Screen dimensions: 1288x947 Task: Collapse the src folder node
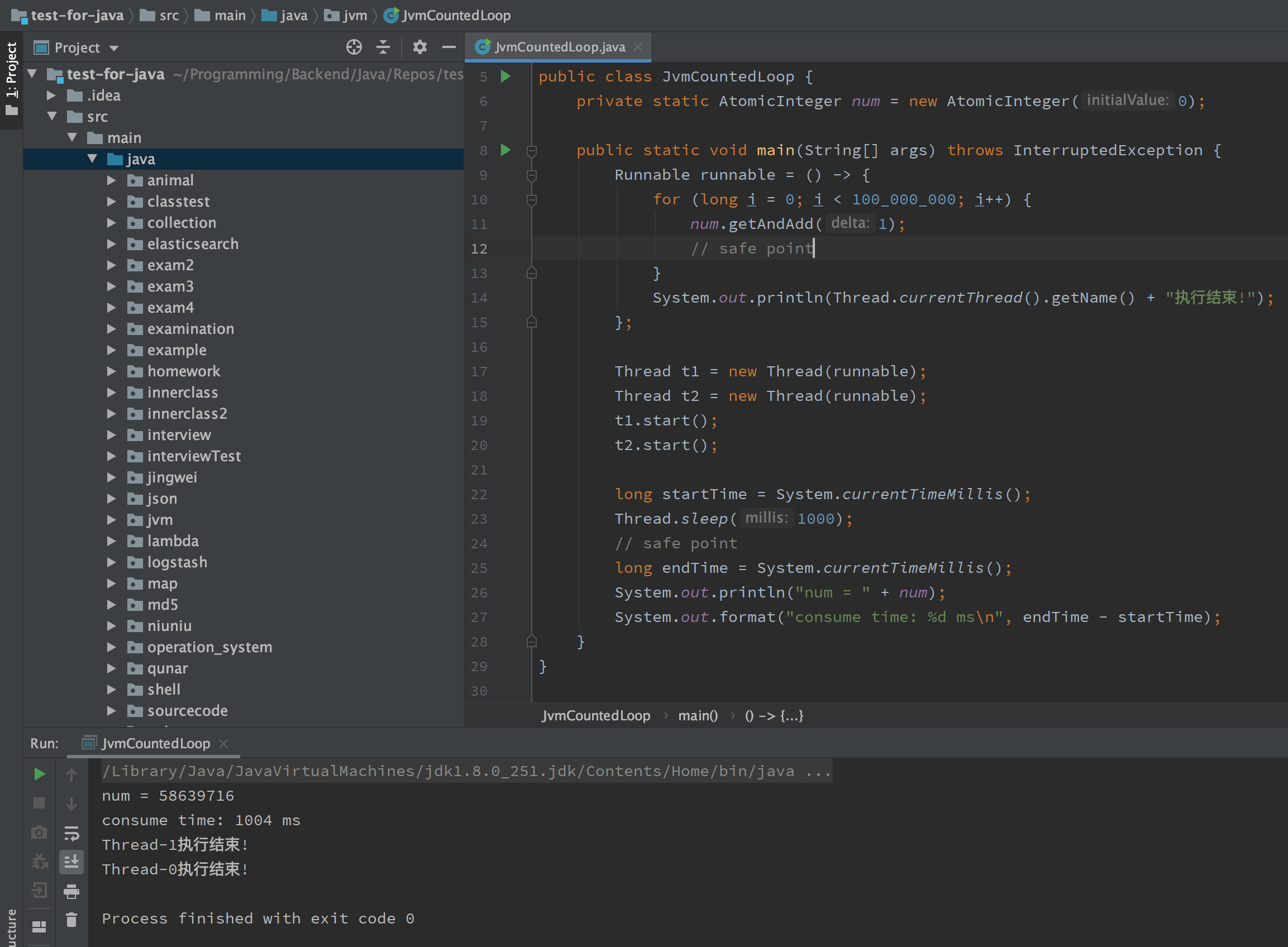point(52,116)
